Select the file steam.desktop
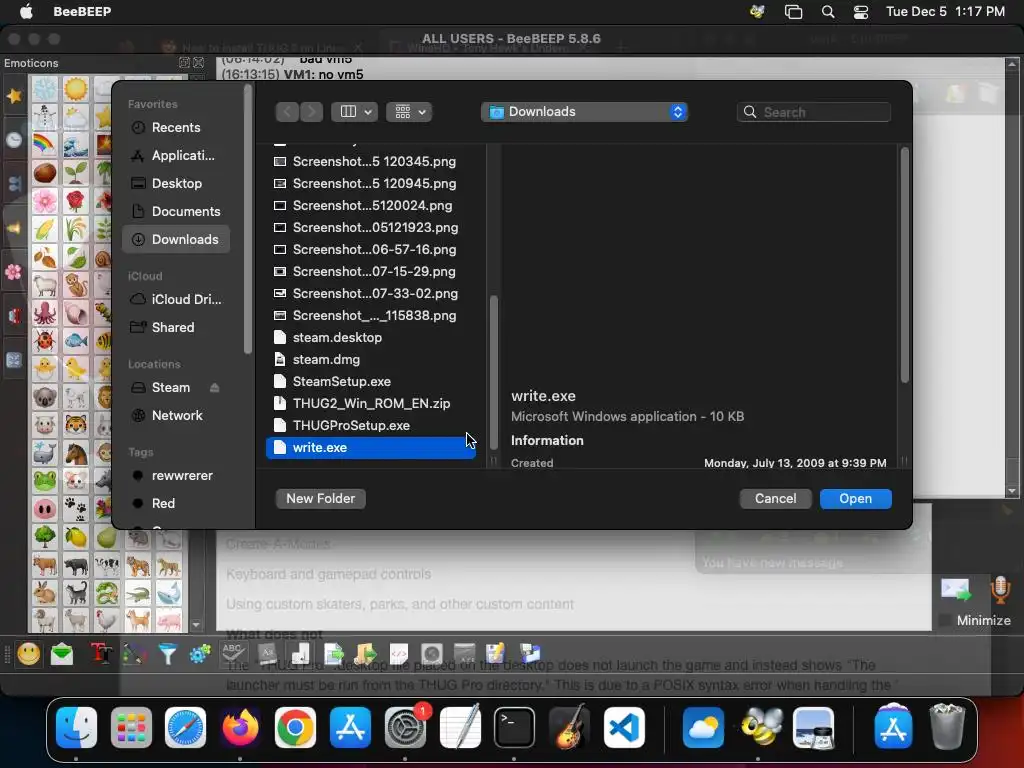The width and height of the screenshot is (1024, 768). 370,338
